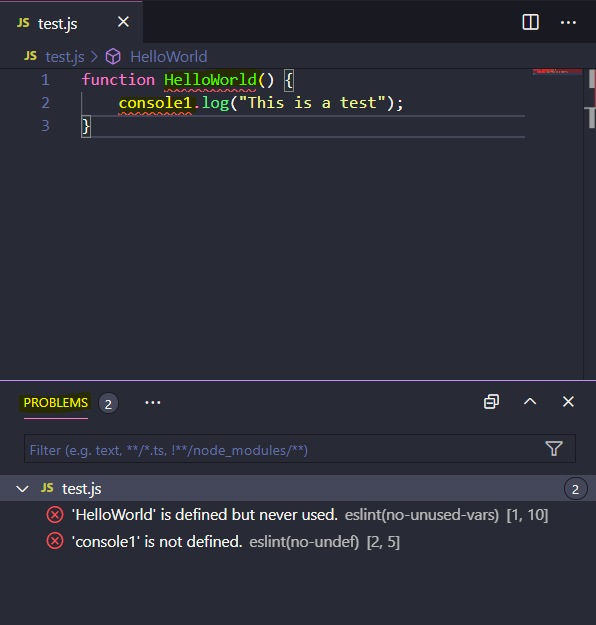Click error icon beside console1 problem
This screenshot has width=596, height=625.
(x=55, y=541)
